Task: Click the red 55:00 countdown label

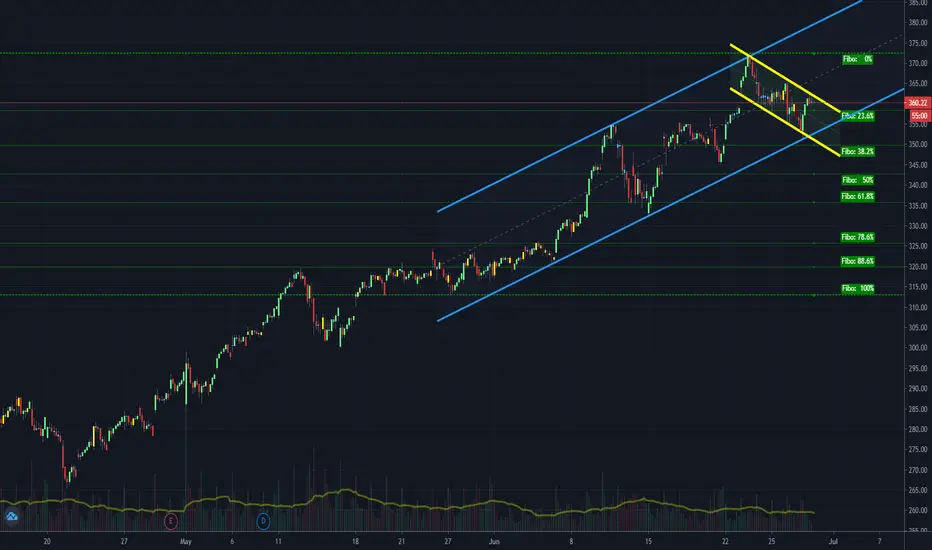Action: pyautogui.click(x=919, y=116)
